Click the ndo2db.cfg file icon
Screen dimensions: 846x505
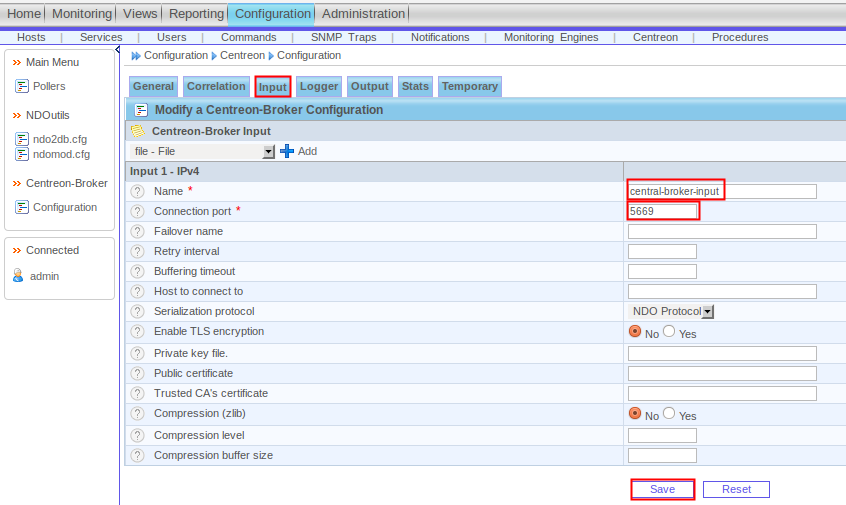tap(22, 139)
